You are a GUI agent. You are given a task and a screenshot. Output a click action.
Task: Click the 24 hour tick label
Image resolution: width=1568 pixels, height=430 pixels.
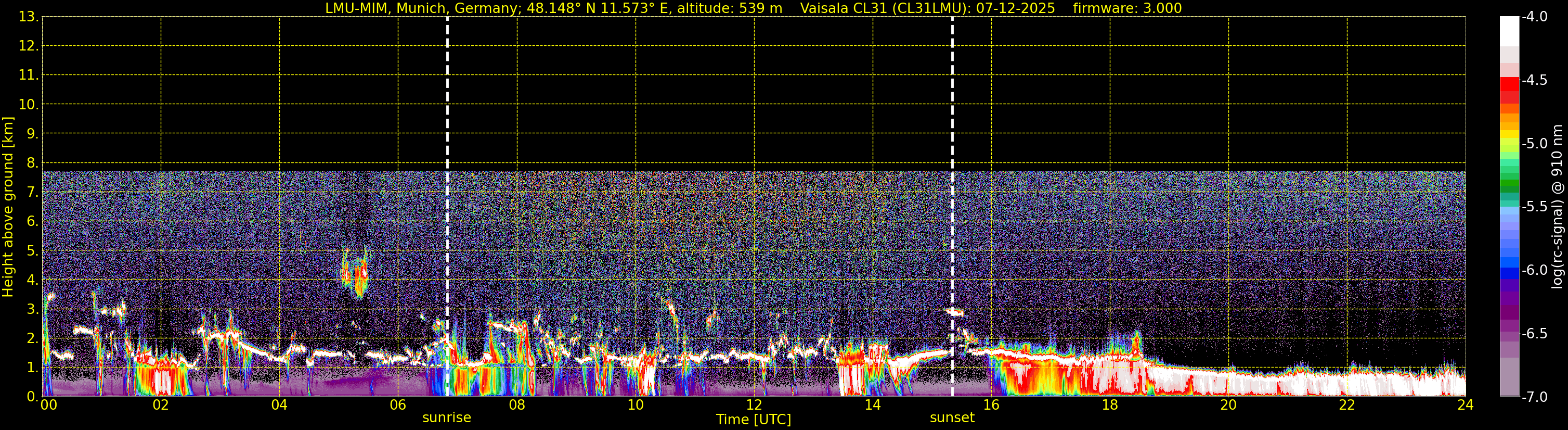click(1465, 405)
